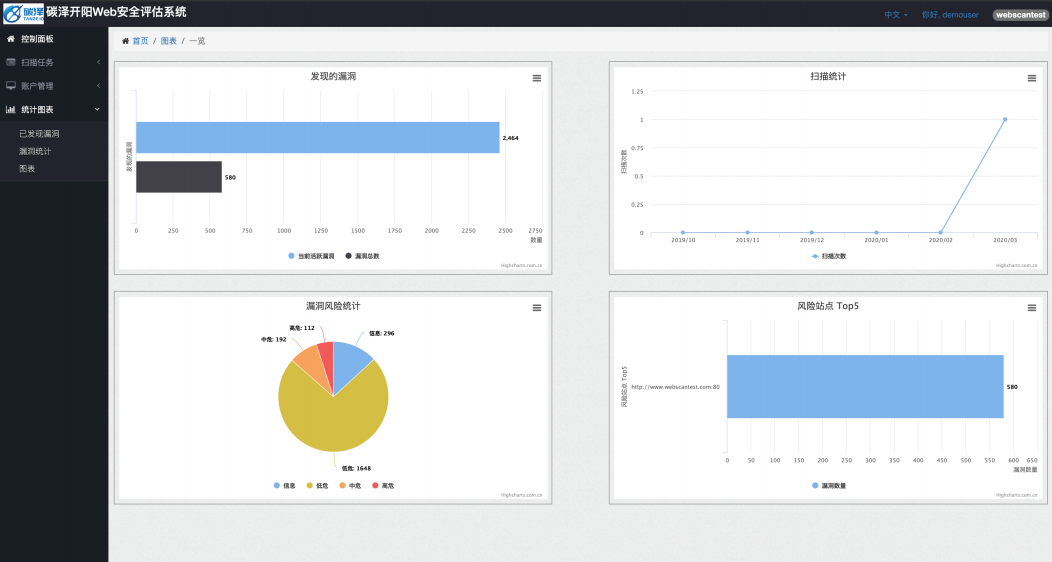The image size is (1052, 562).
Task: Click the down chevron next to 统计图表
Action: pyautogui.click(x=97, y=109)
